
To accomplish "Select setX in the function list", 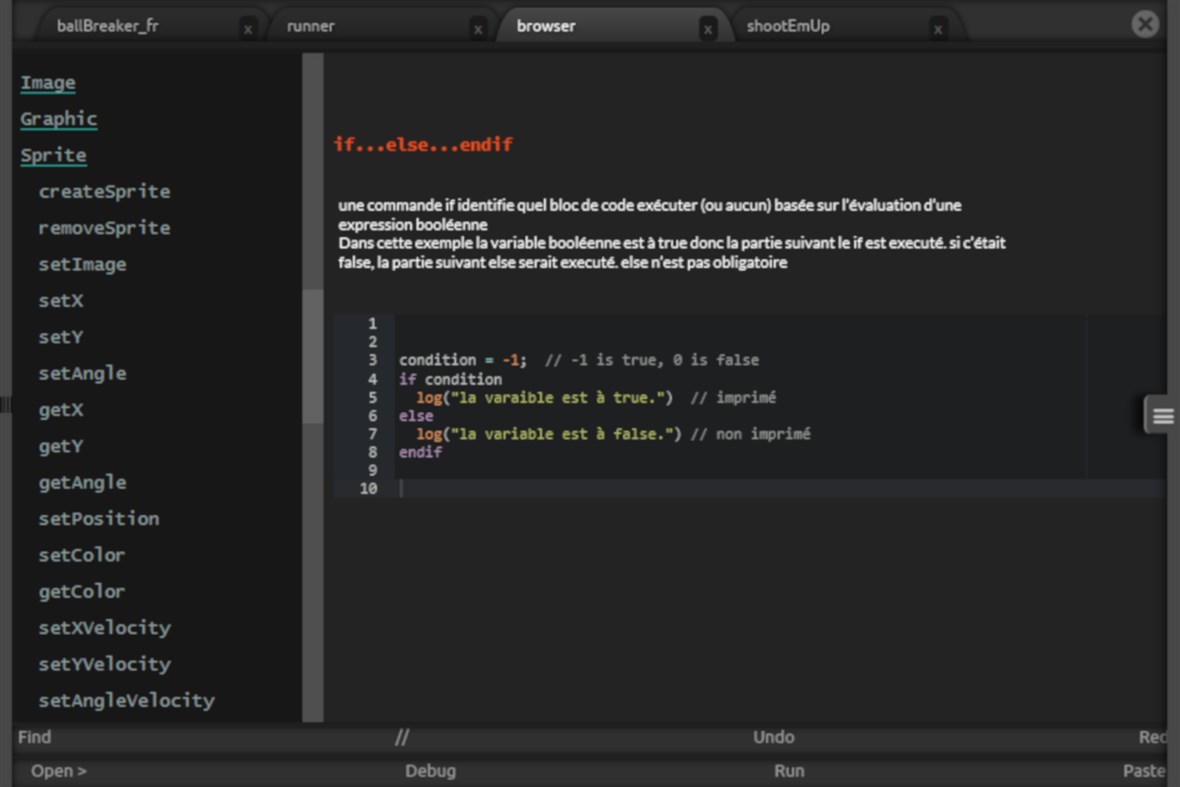I will click(x=61, y=300).
